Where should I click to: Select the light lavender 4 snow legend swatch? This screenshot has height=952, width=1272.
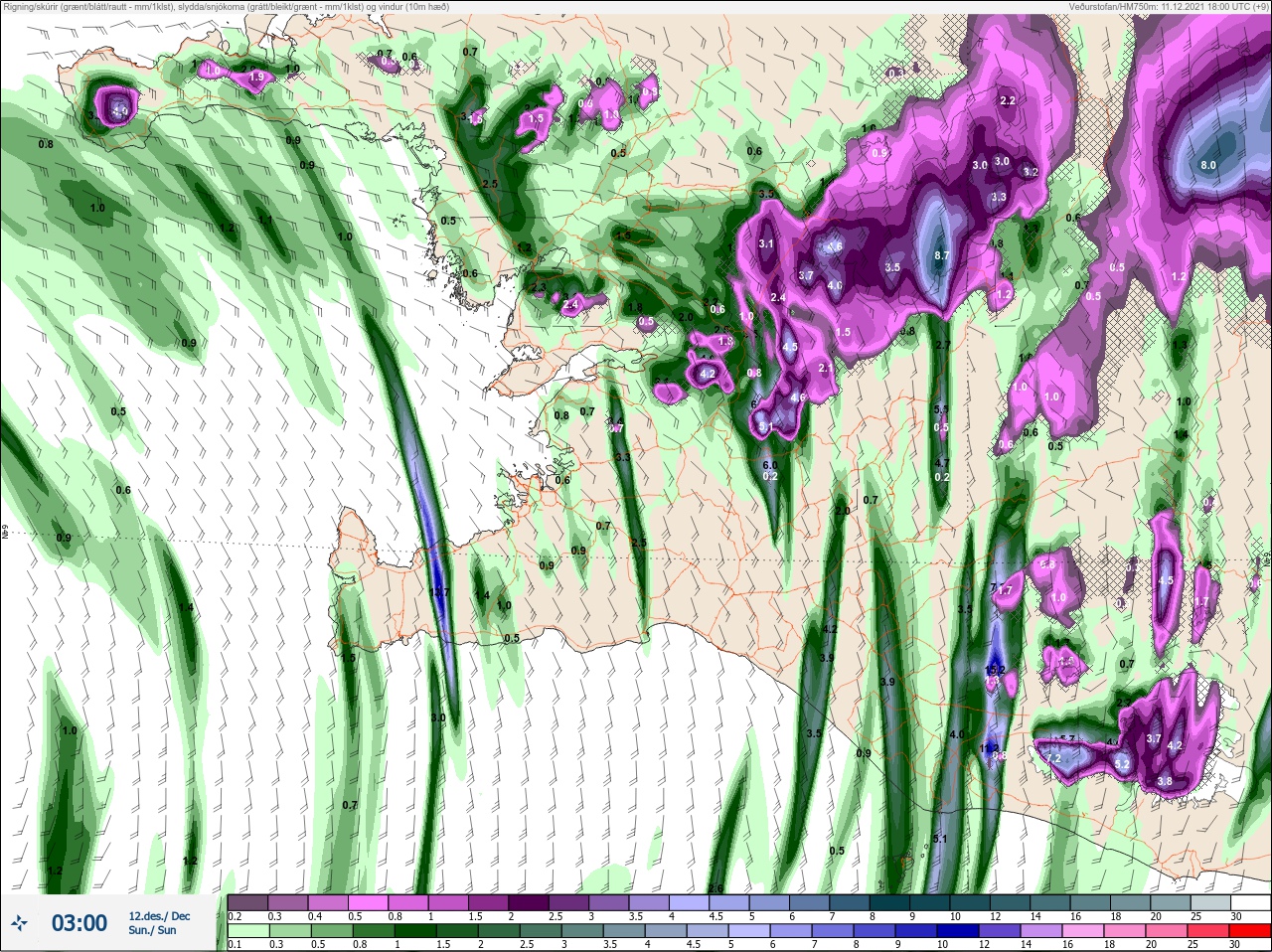[x=689, y=902]
